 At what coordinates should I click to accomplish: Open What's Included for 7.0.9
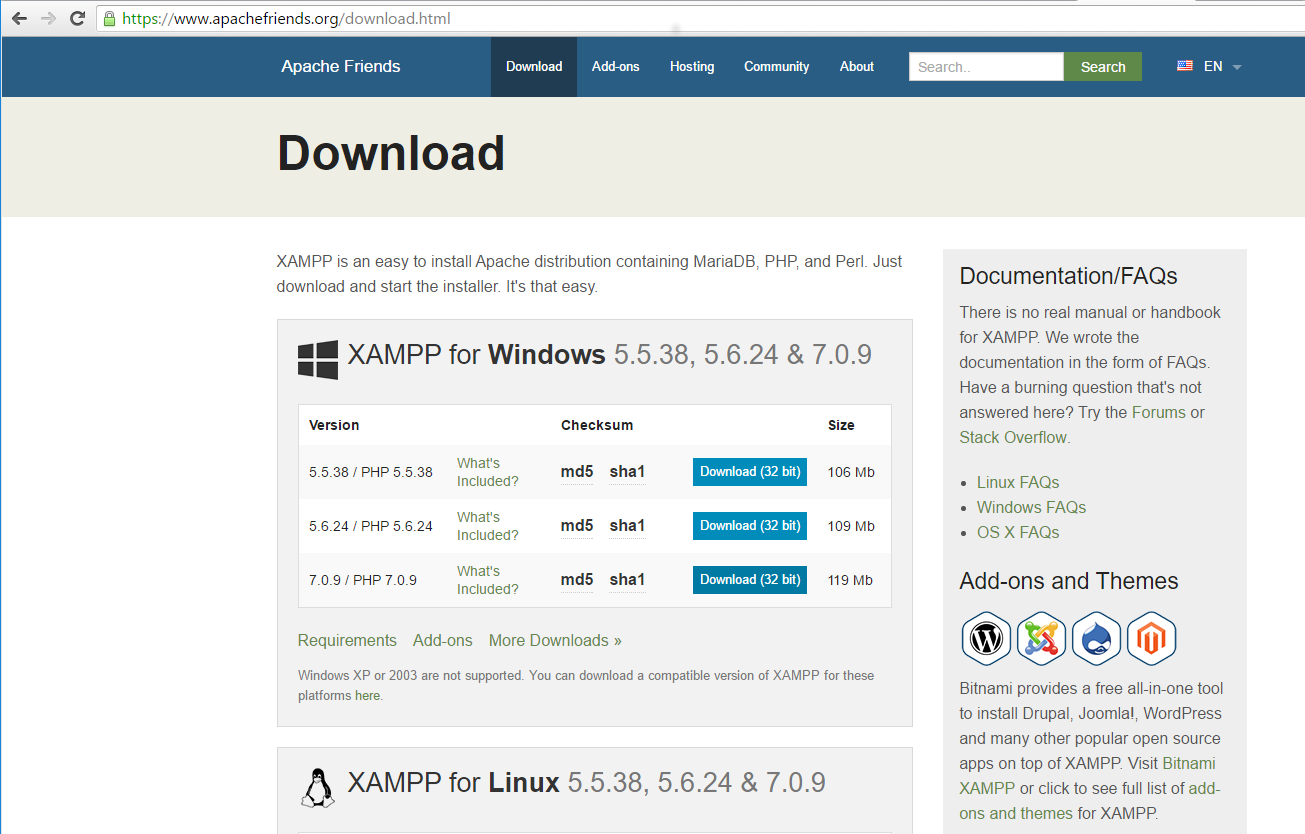(x=488, y=580)
